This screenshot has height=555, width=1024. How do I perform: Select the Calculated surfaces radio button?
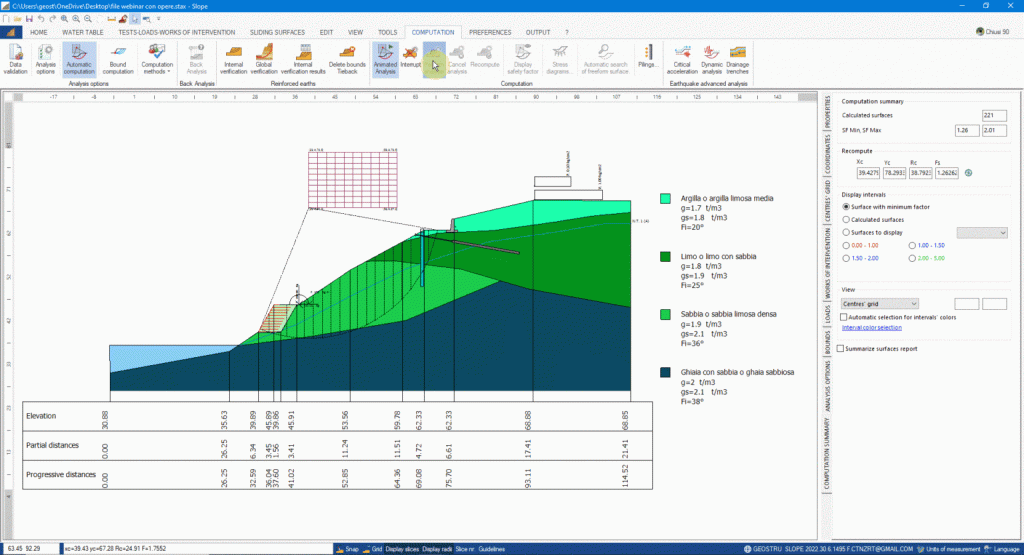click(x=847, y=219)
